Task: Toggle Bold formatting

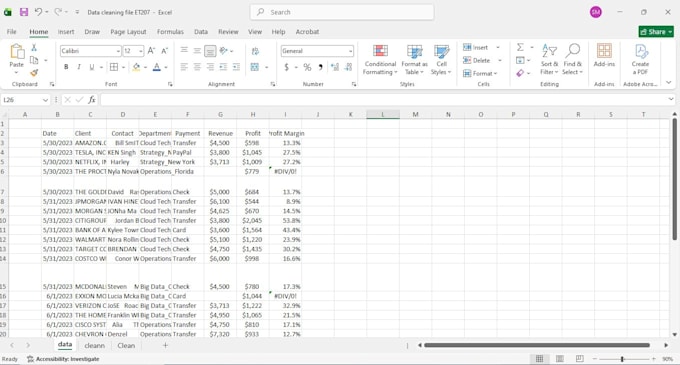Action: (66, 67)
